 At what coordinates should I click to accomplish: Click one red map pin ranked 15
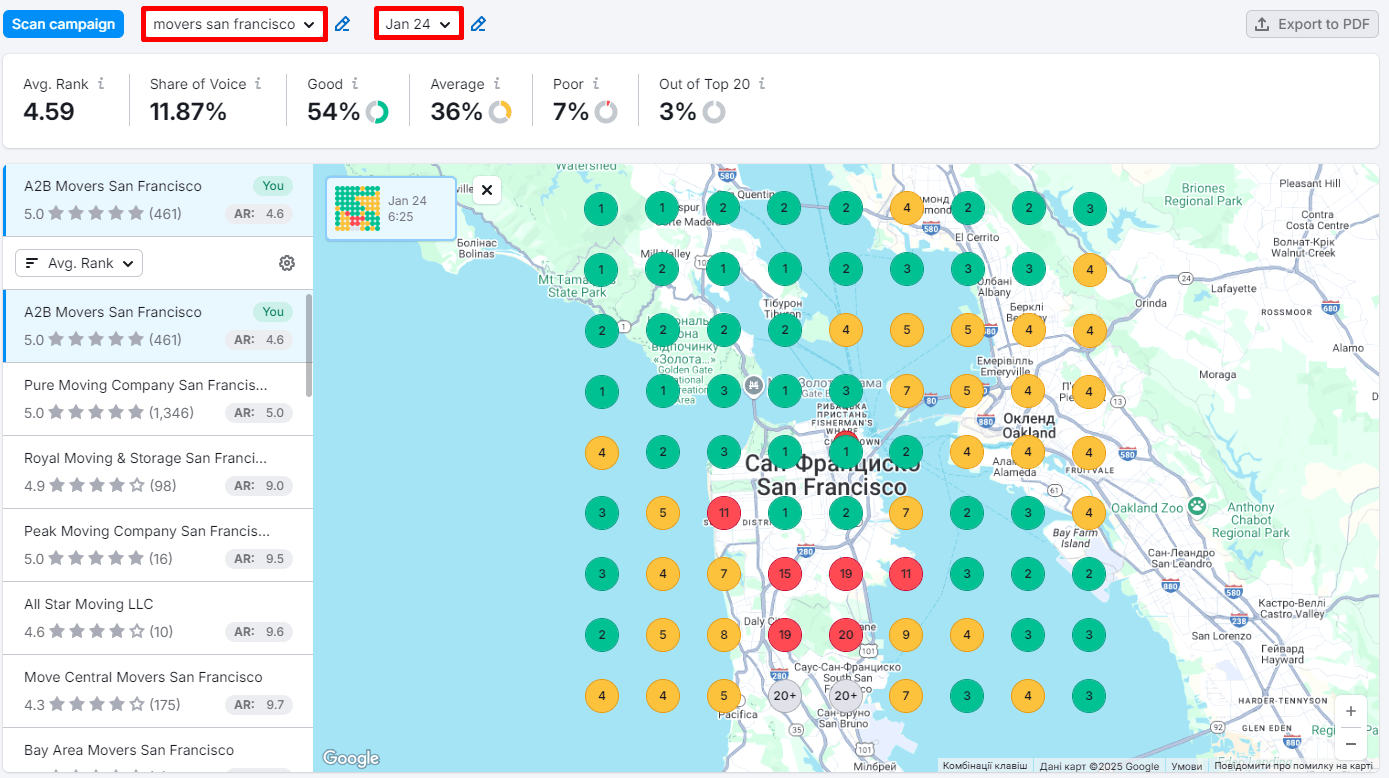tap(785, 574)
